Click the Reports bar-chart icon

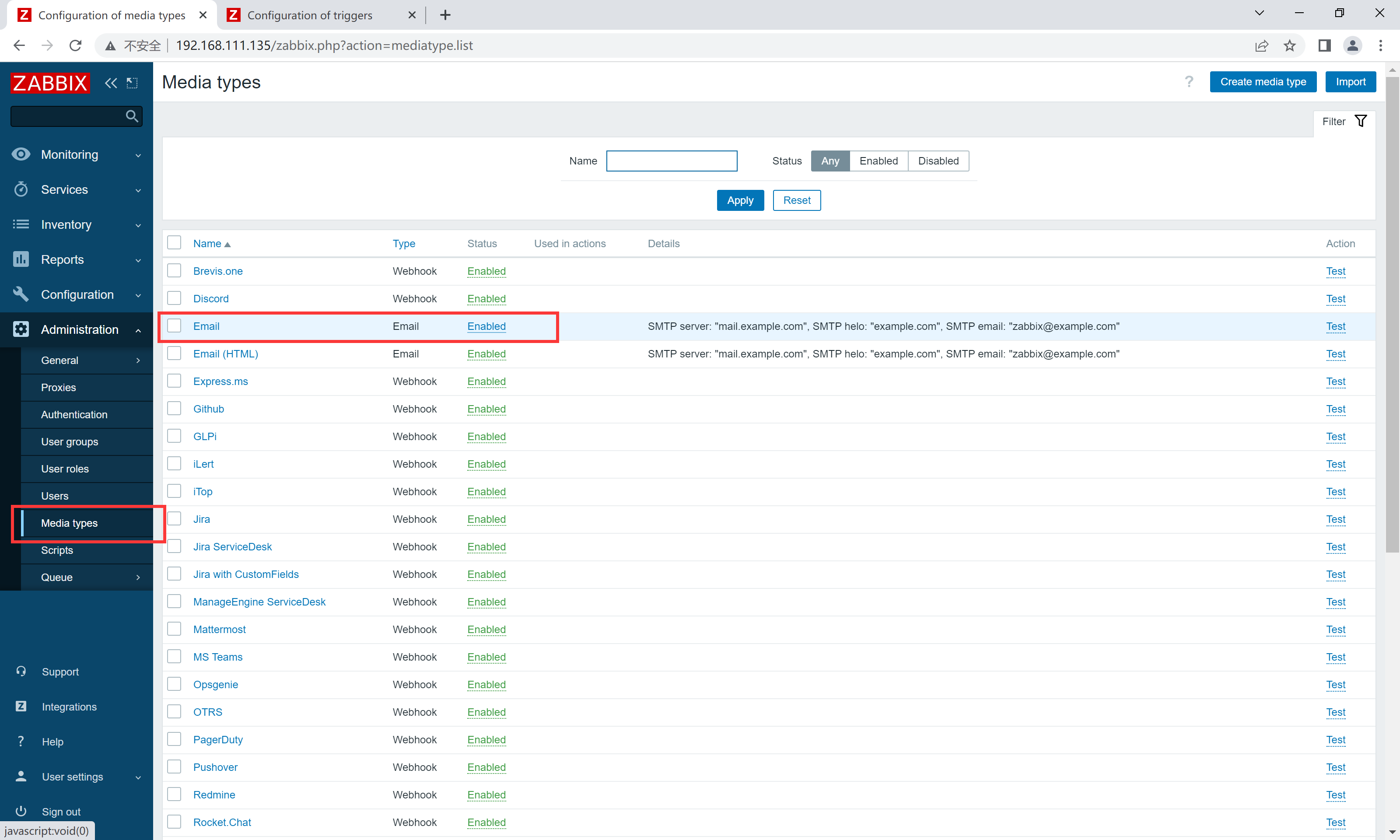point(21,259)
